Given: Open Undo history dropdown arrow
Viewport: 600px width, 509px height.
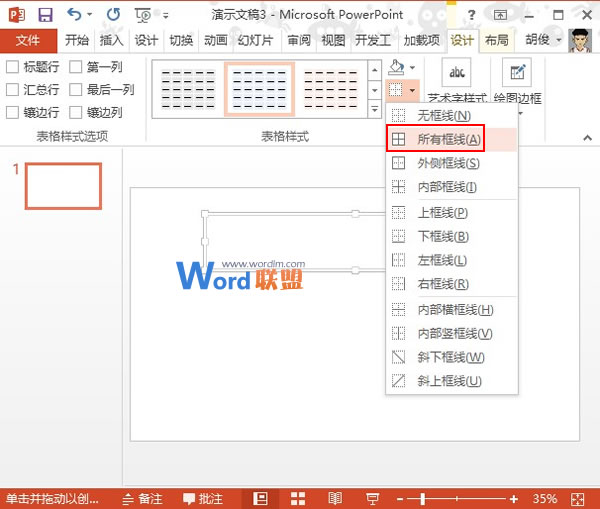Looking at the screenshot, I should coord(89,15).
